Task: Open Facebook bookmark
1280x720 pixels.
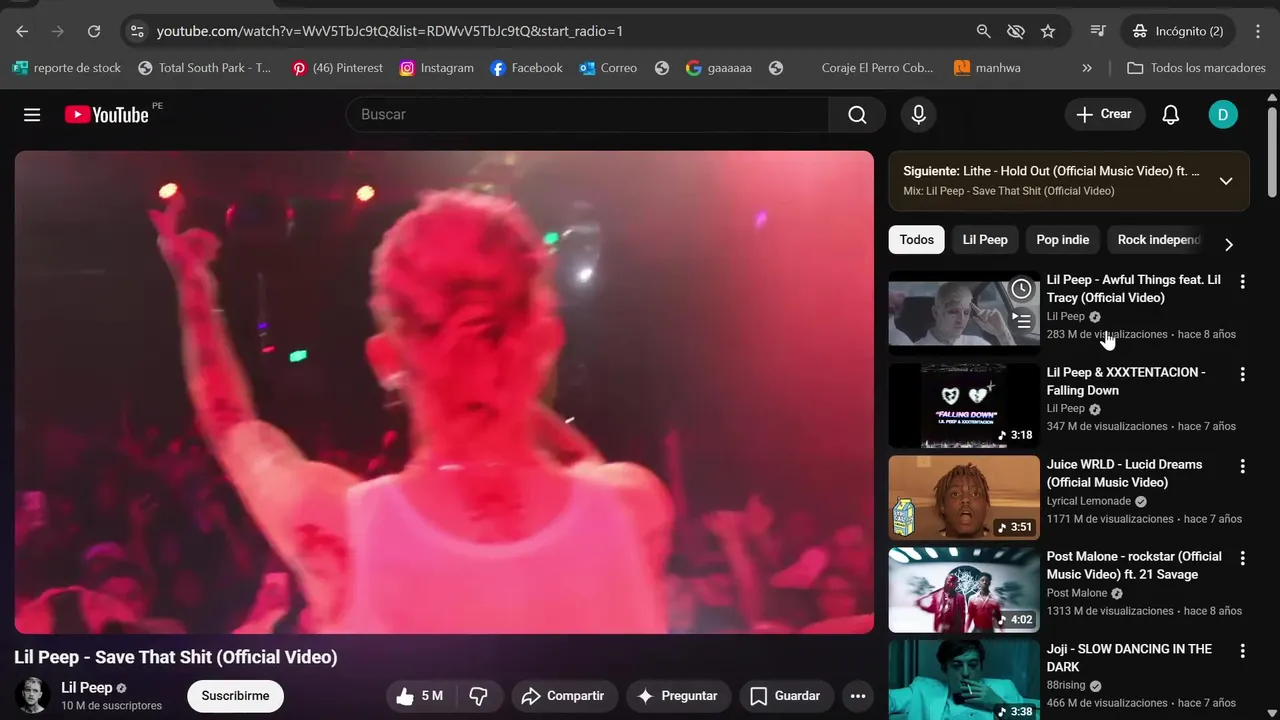Action: pos(526,68)
